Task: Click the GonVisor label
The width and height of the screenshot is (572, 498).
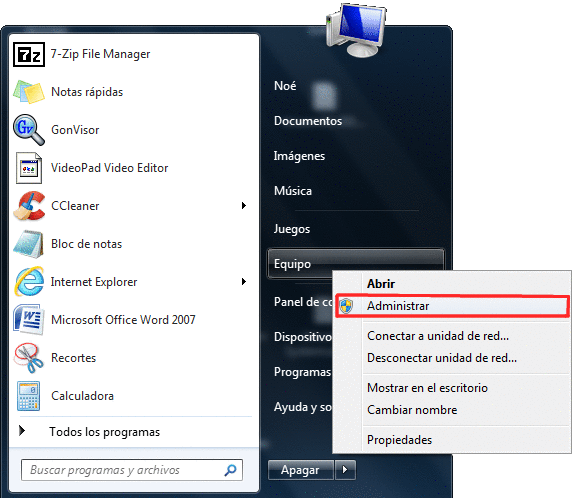Action: [x=75, y=130]
